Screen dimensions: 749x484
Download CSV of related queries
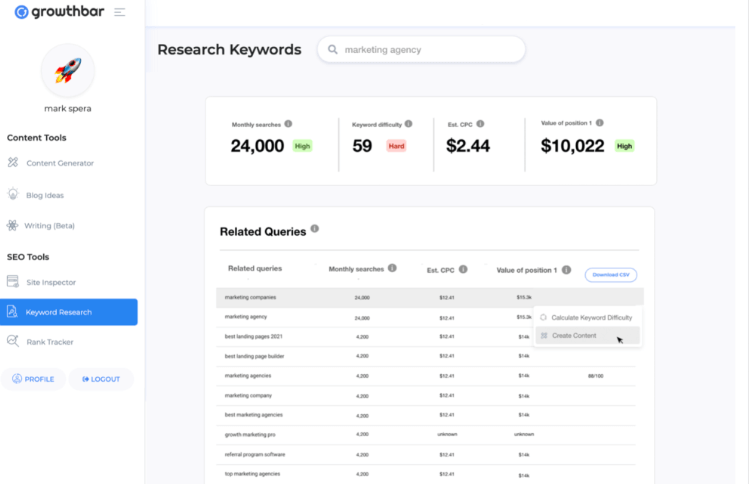click(611, 275)
